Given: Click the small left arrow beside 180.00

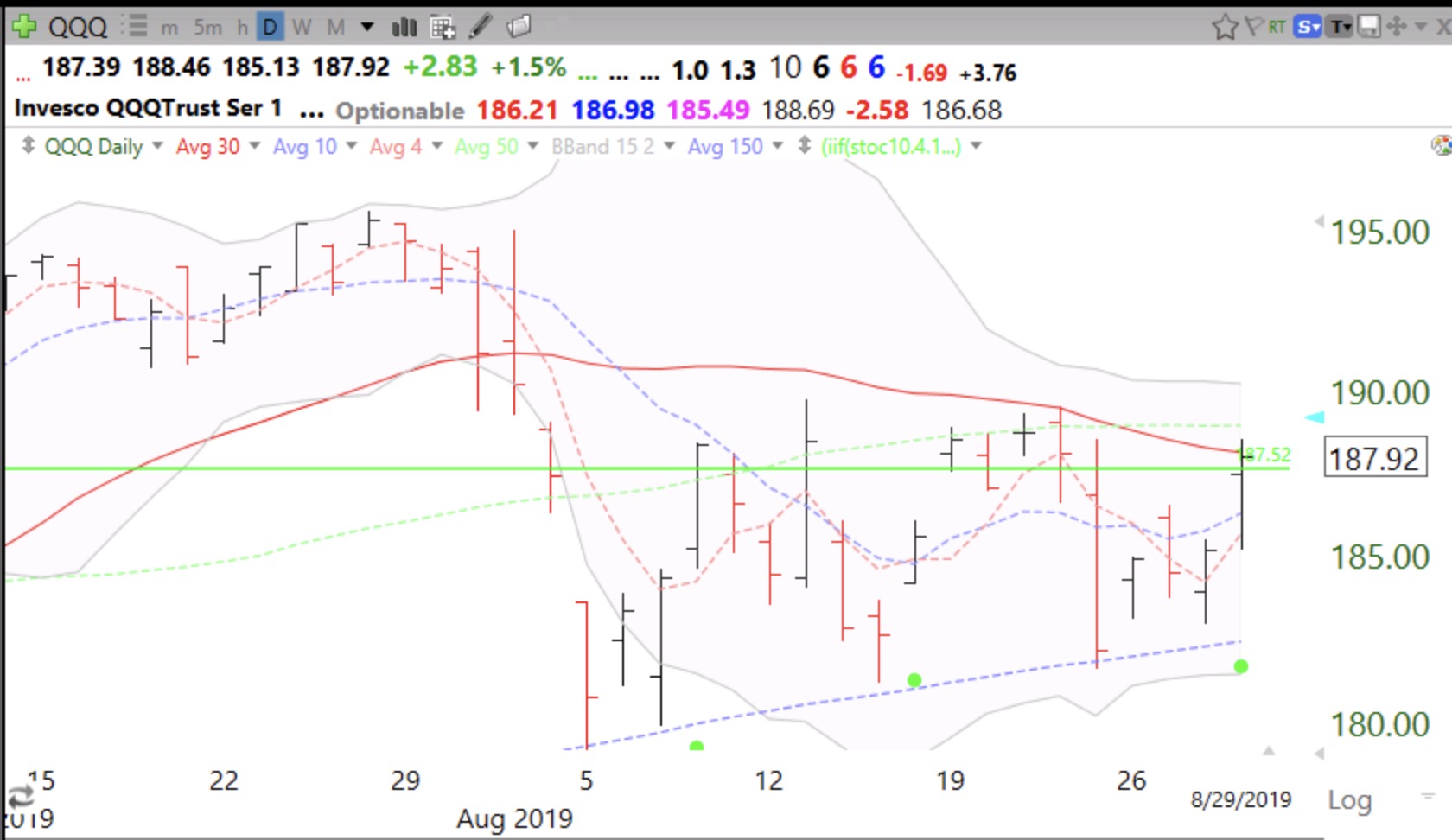Looking at the screenshot, I should [x=1319, y=754].
